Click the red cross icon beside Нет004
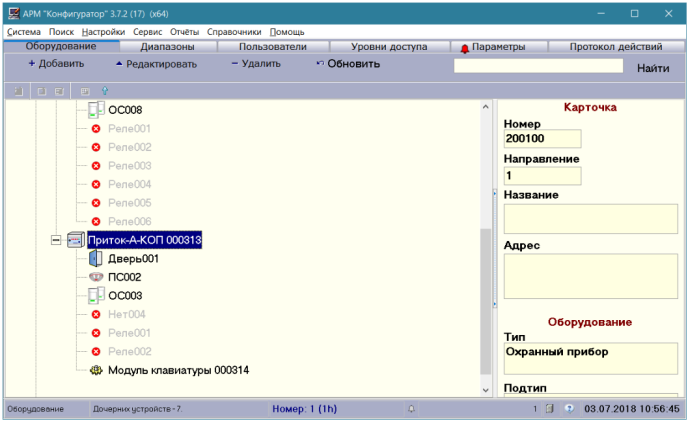 [96, 314]
